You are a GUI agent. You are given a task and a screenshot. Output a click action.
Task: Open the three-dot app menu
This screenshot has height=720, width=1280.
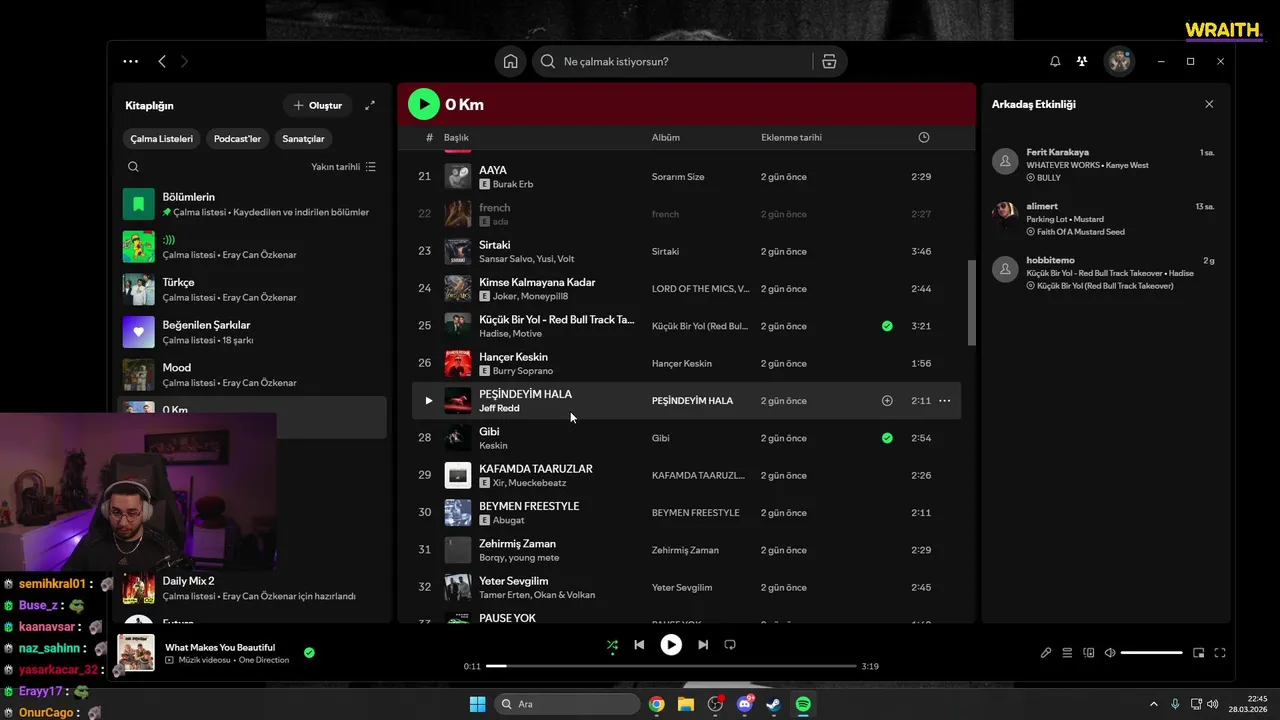(x=131, y=61)
